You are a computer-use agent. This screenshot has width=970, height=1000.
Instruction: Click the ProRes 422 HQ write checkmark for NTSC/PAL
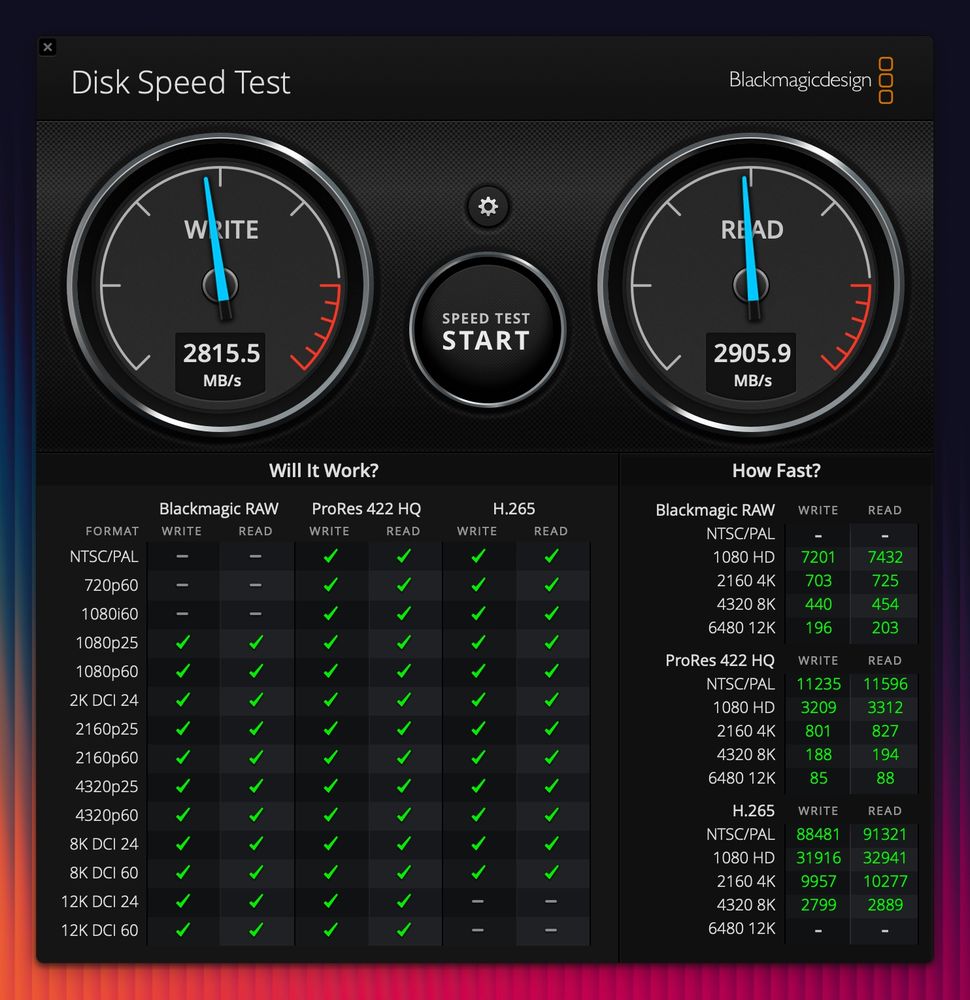click(x=330, y=556)
